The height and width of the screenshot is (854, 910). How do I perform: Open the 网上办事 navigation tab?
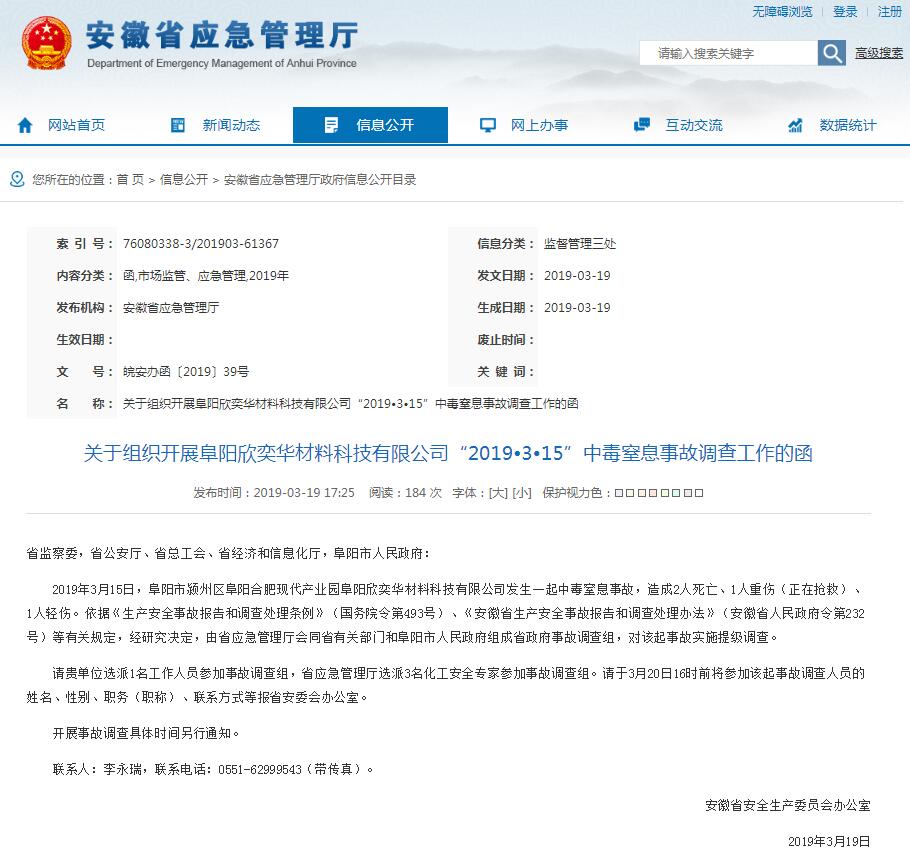click(x=539, y=125)
